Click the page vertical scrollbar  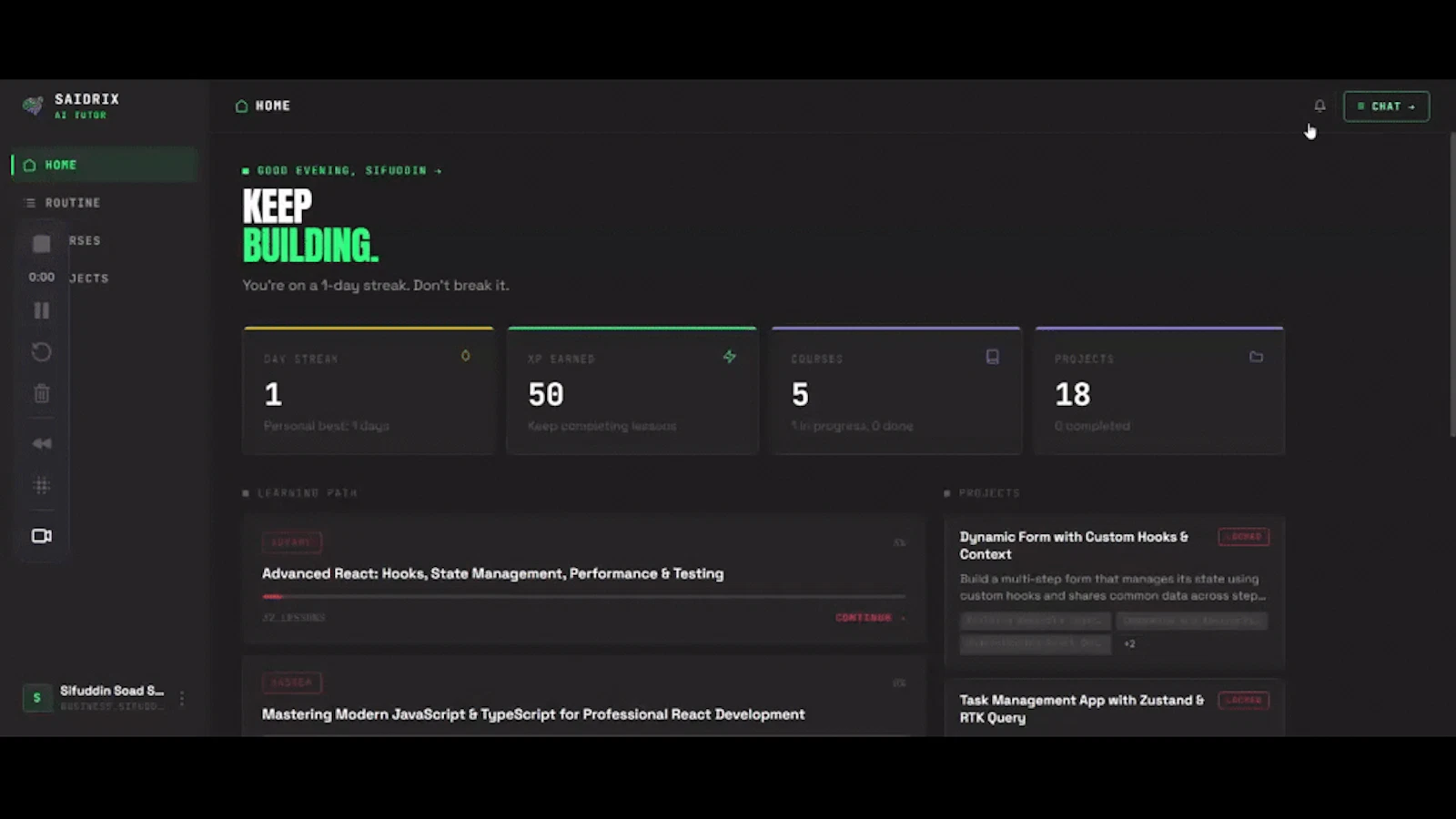1451,285
